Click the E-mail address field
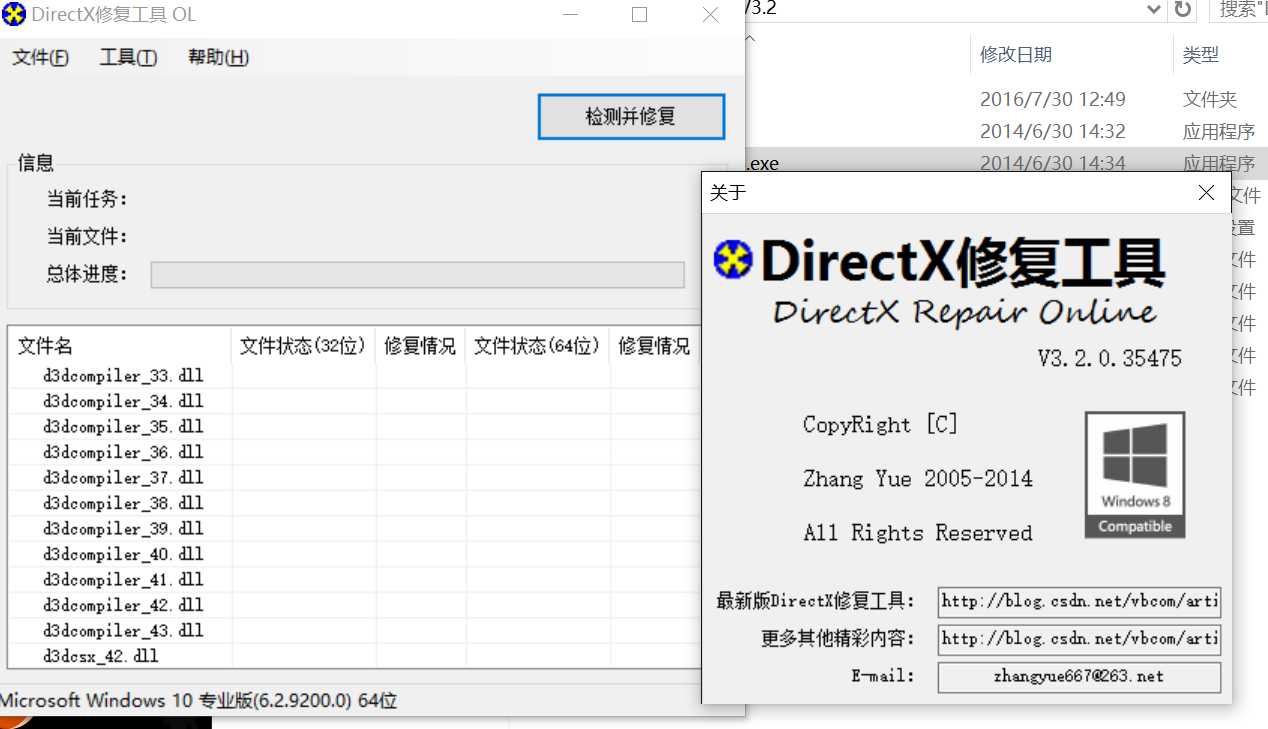 pos(1079,677)
